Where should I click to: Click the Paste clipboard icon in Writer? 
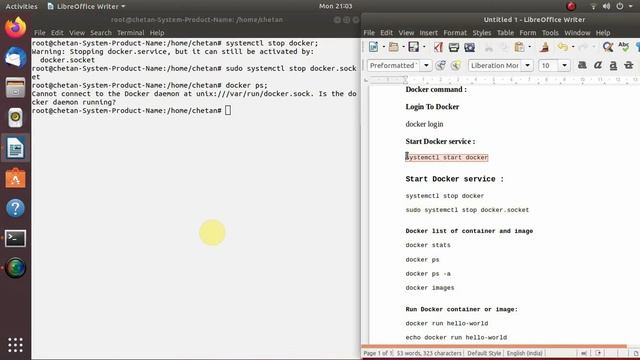click(519, 47)
